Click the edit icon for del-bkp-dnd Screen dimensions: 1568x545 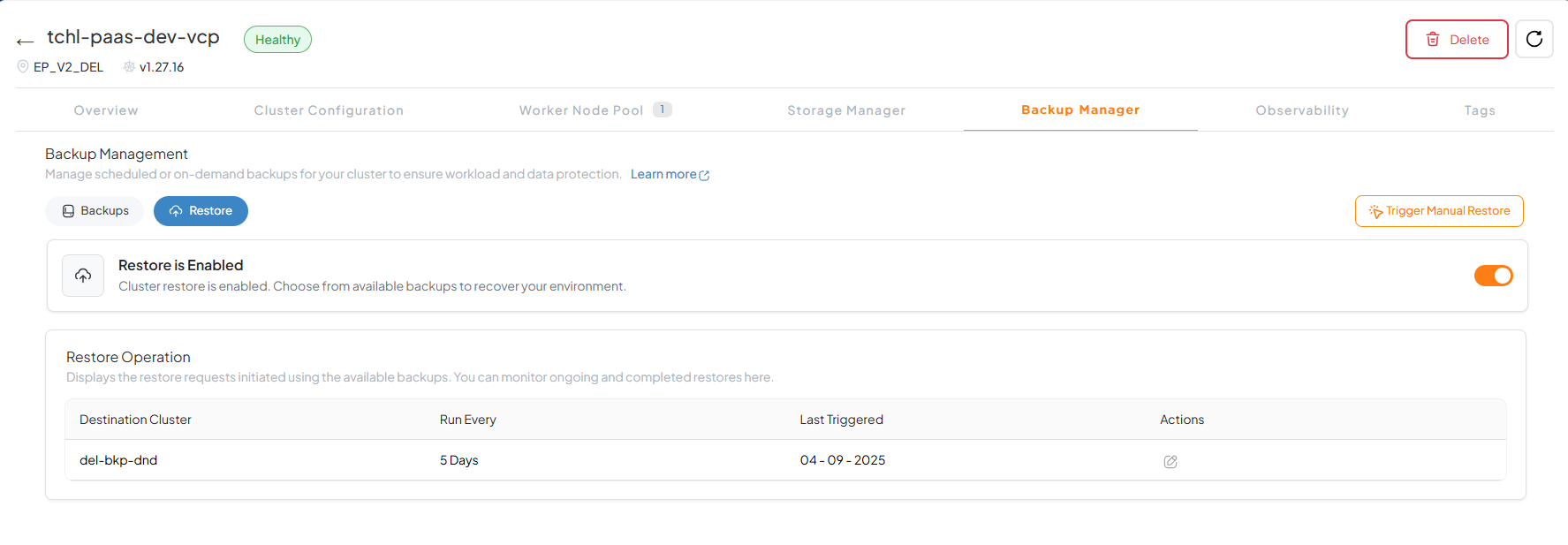click(x=1170, y=461)
